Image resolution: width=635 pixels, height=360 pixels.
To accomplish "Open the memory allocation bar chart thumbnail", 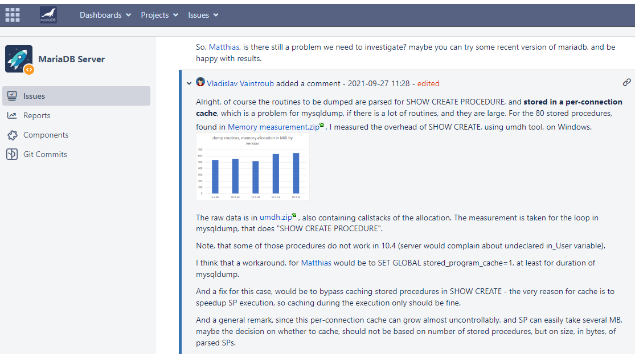I will click(x=253, y=167).
